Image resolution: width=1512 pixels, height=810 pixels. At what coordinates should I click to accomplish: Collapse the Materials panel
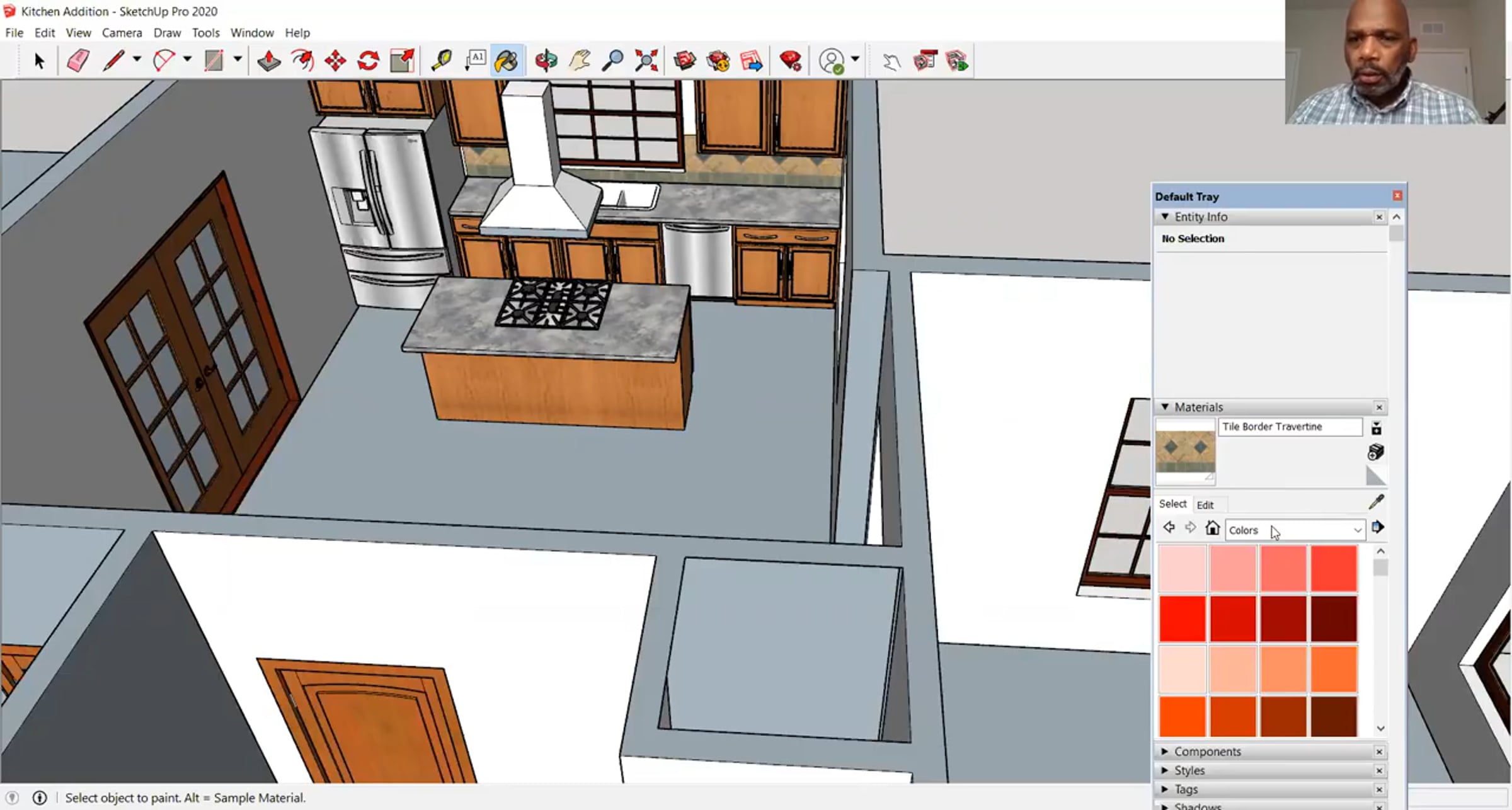[1165, 407]
